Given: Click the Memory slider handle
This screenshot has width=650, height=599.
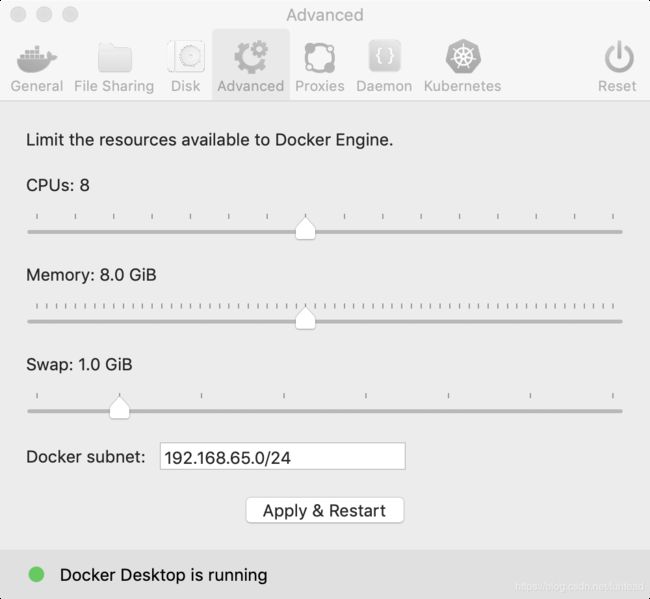Looking at the screenshot, I should [306, 318].
